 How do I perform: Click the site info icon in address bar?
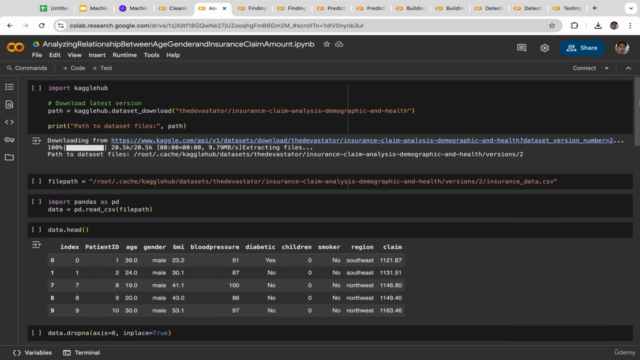61,25
